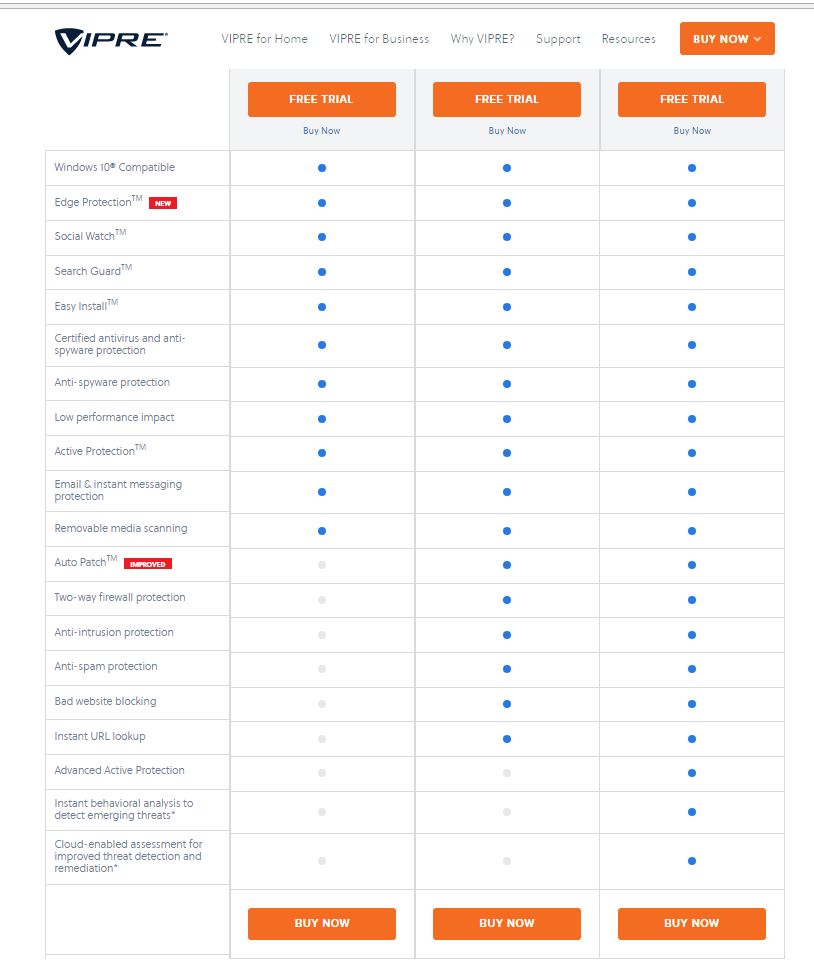
Task: Click the red IMPROVED badge beside Auto Patch
Action: coord(148,564)
